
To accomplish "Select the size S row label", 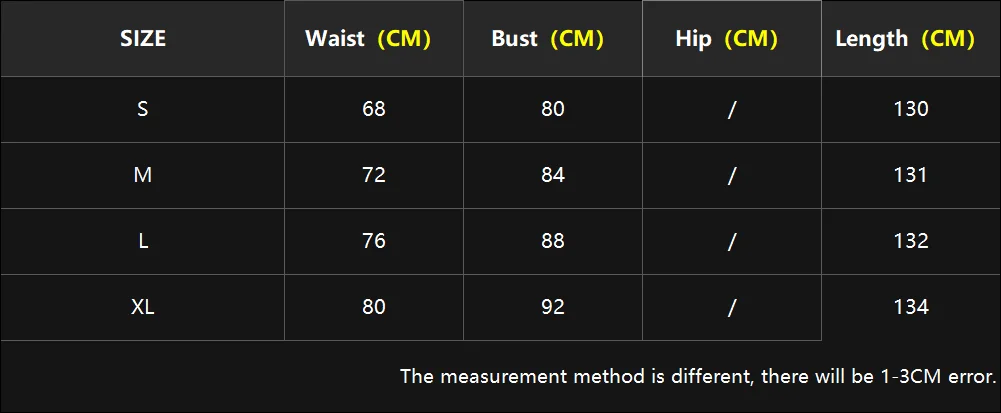I will click(142, 110).
